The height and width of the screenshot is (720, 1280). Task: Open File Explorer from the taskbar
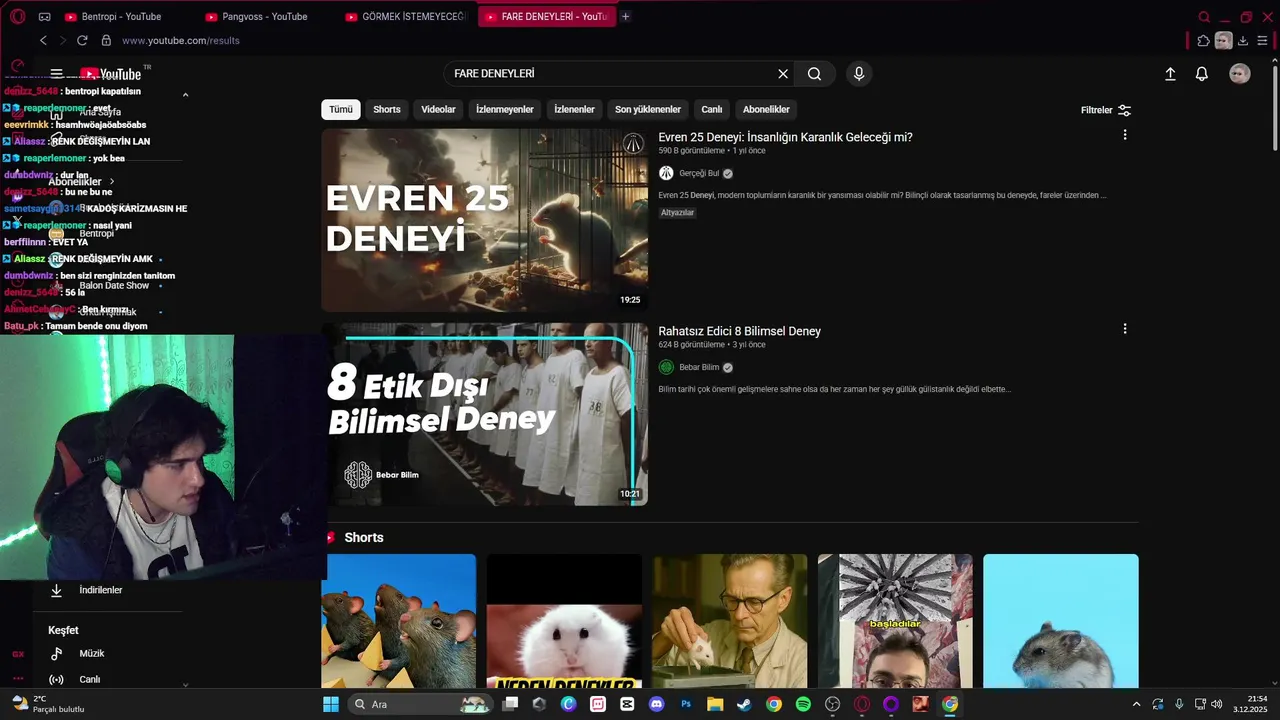click(x=715, y=704)
